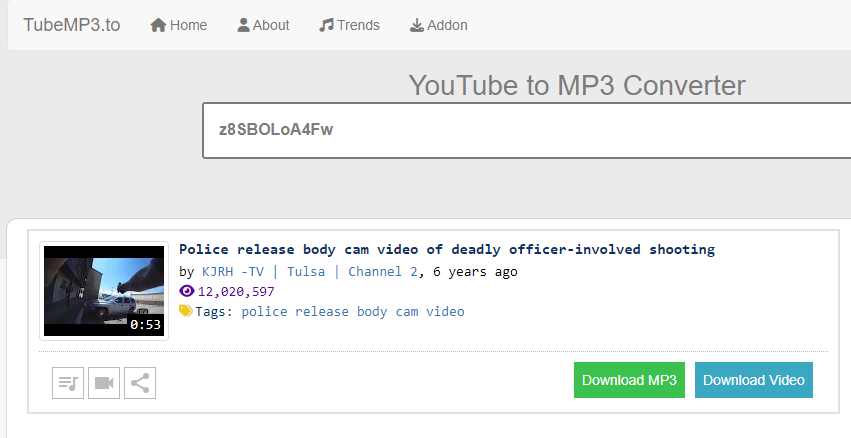Viewport: 851px width, 438px height.
Task: Click the yellow tags icon
Action: click(x=186, y=311)
